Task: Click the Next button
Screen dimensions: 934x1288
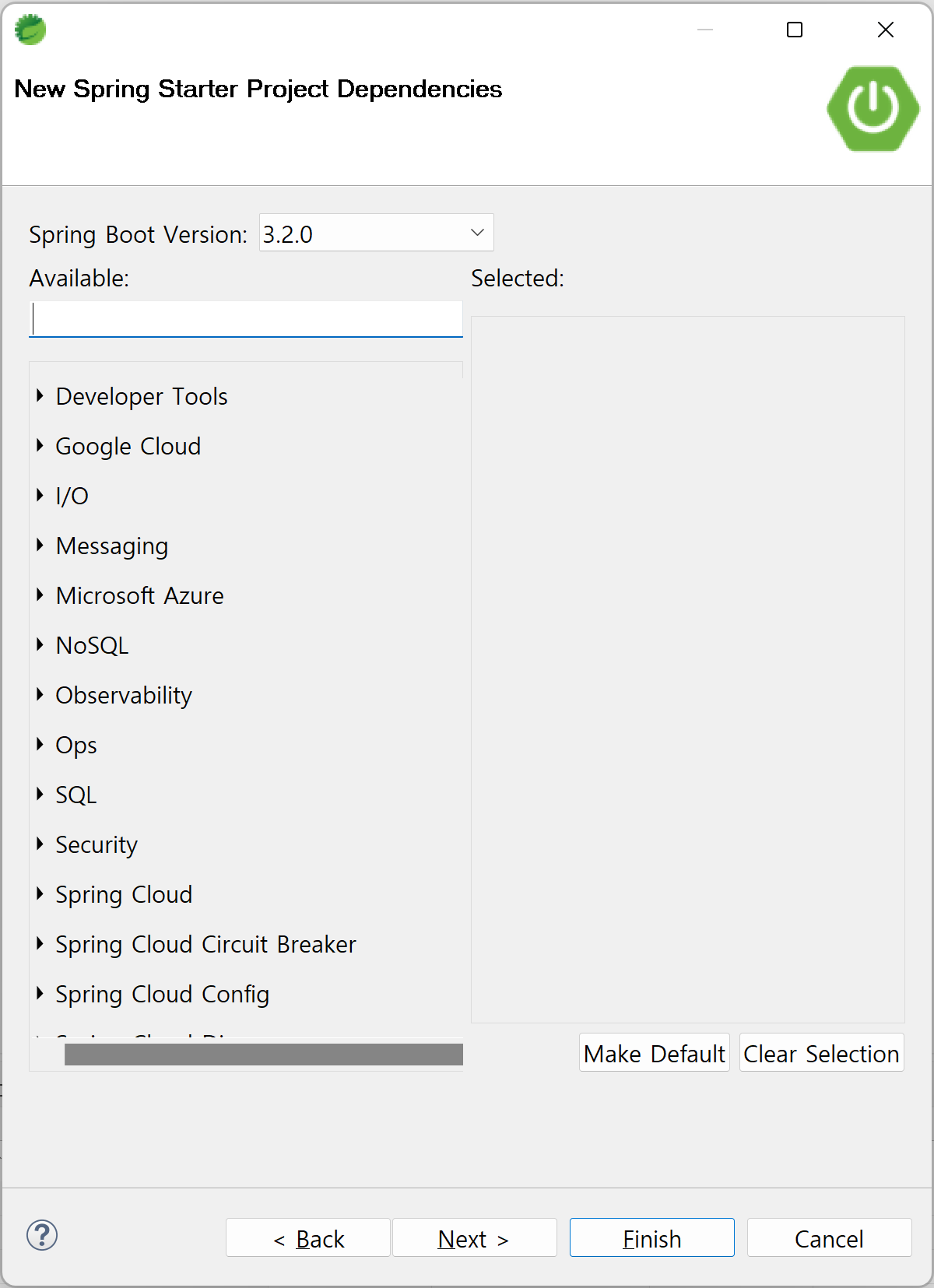Action: tap(475, 1237)
